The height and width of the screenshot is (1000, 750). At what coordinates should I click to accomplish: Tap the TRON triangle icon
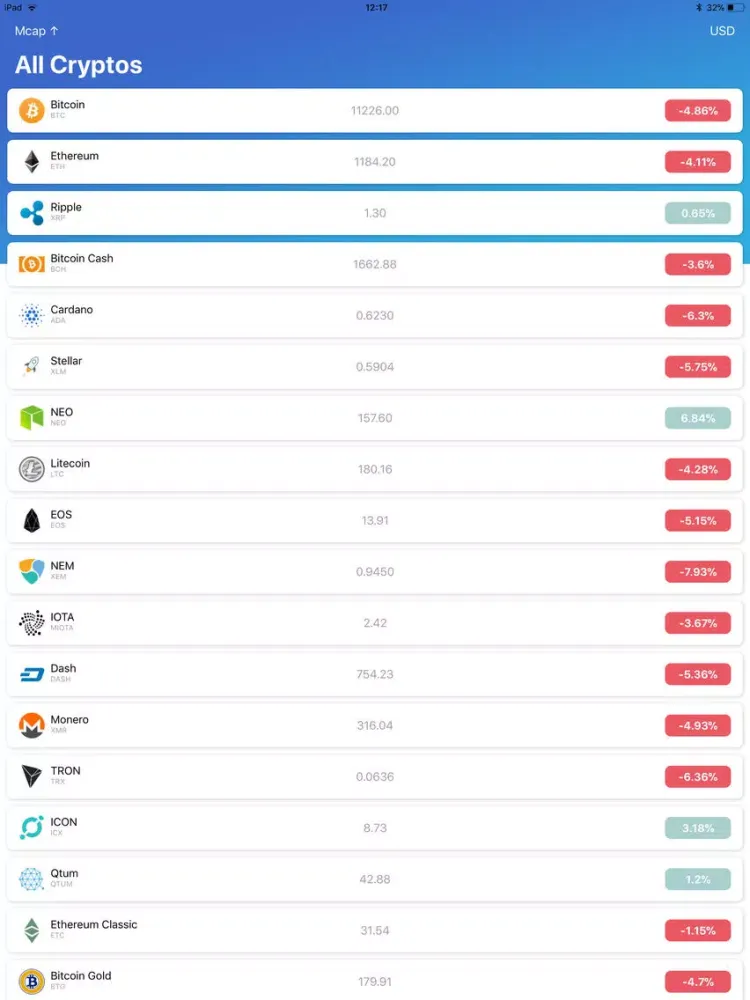pyautogui.click(x=32, y=776)
